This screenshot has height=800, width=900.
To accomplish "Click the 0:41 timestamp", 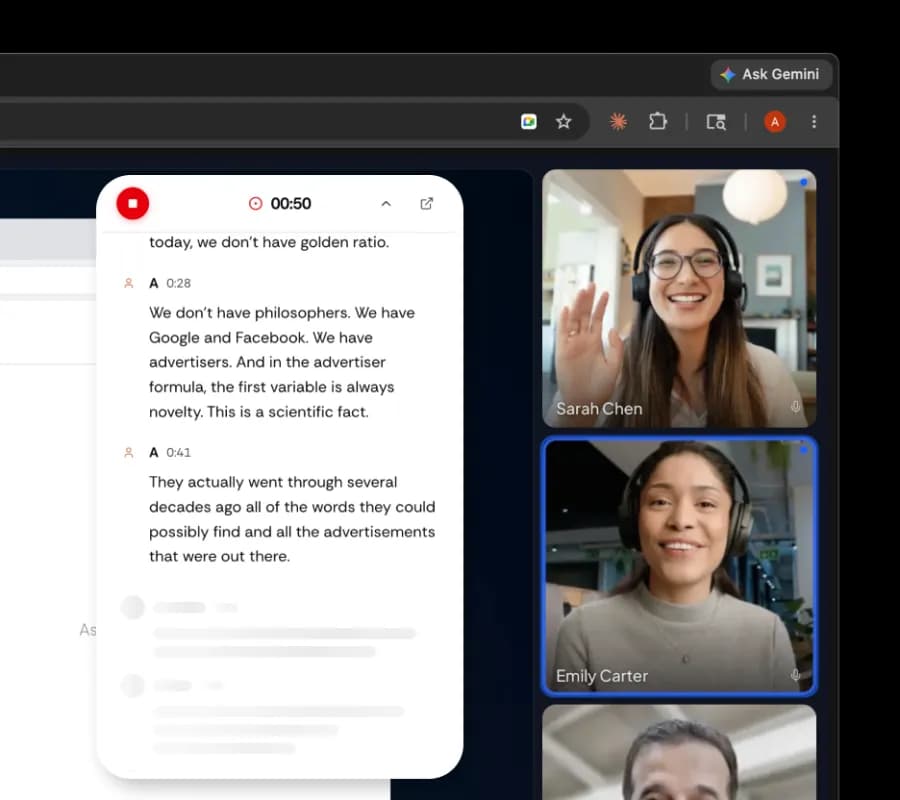I will click(179, 452).
